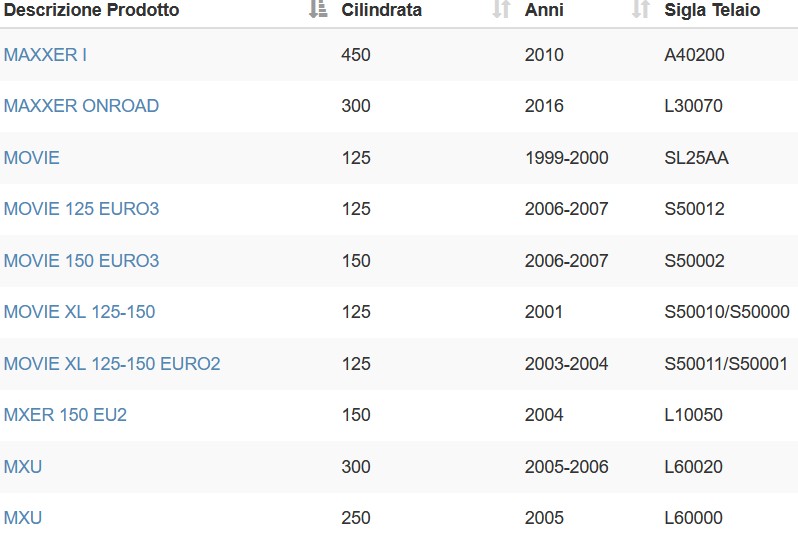798x537 pixels.
Task: Select the Cilindrata column header
Action: 382,10
